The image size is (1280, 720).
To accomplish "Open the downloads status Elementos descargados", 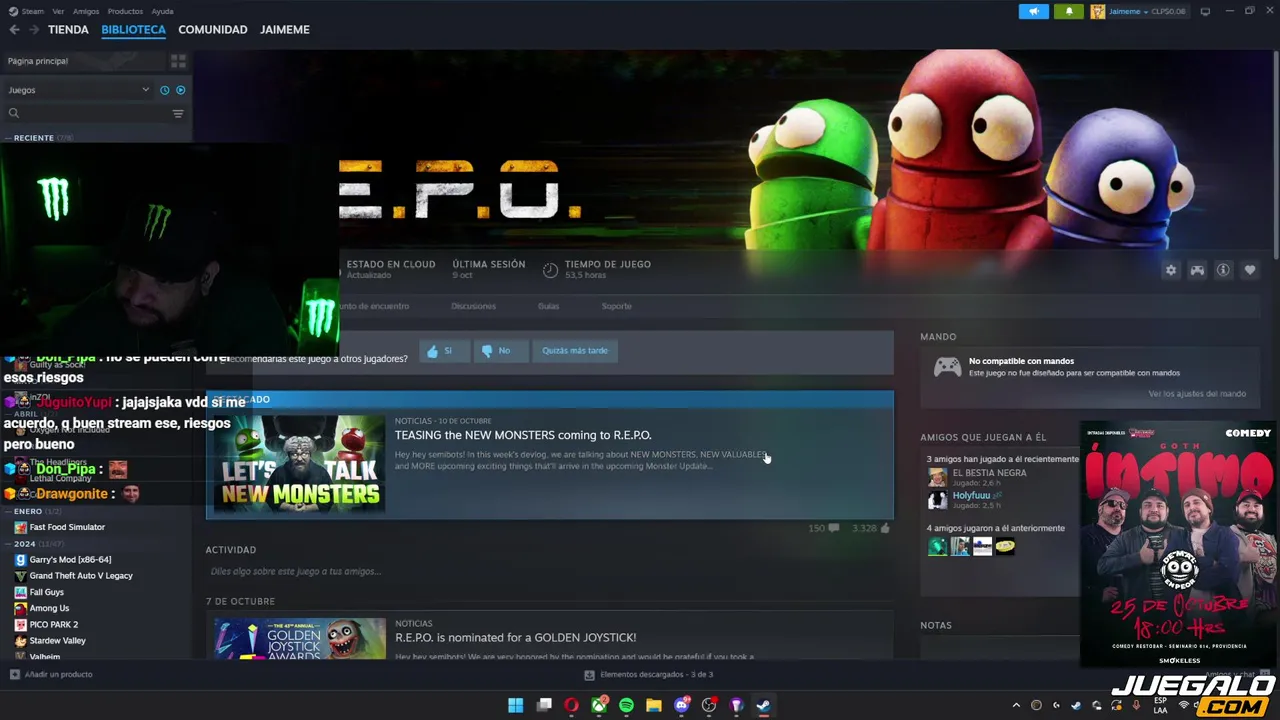I will coord(648,674).
